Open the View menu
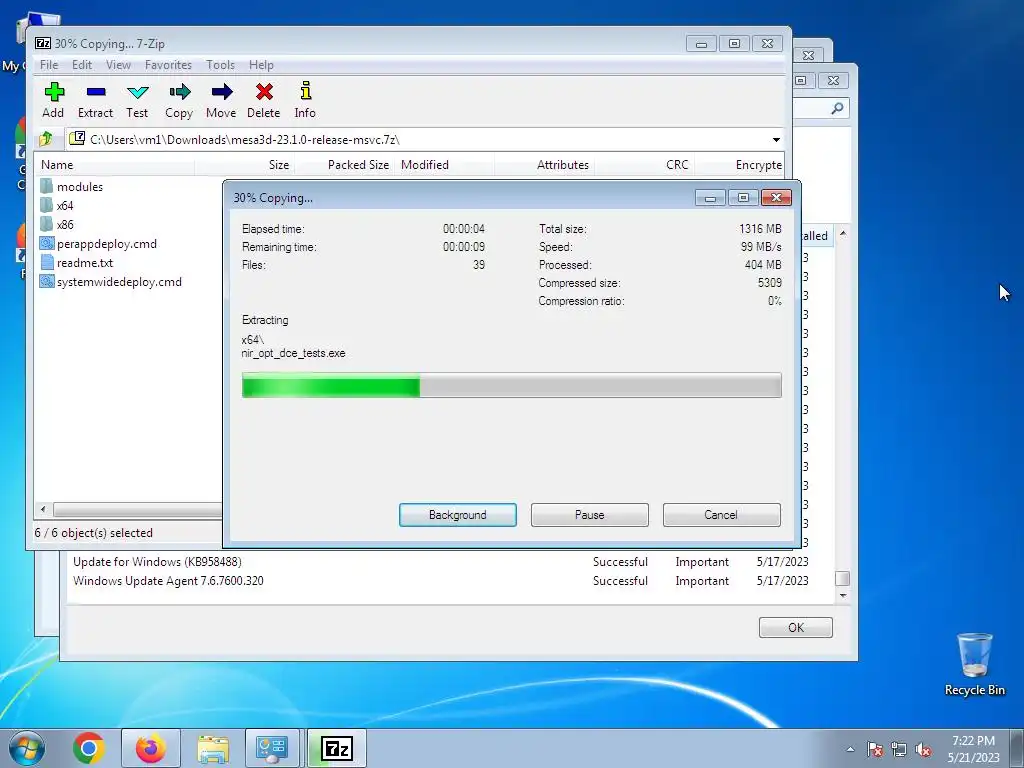The width and height of the screenshot is (1024, 768). (118, 65)
